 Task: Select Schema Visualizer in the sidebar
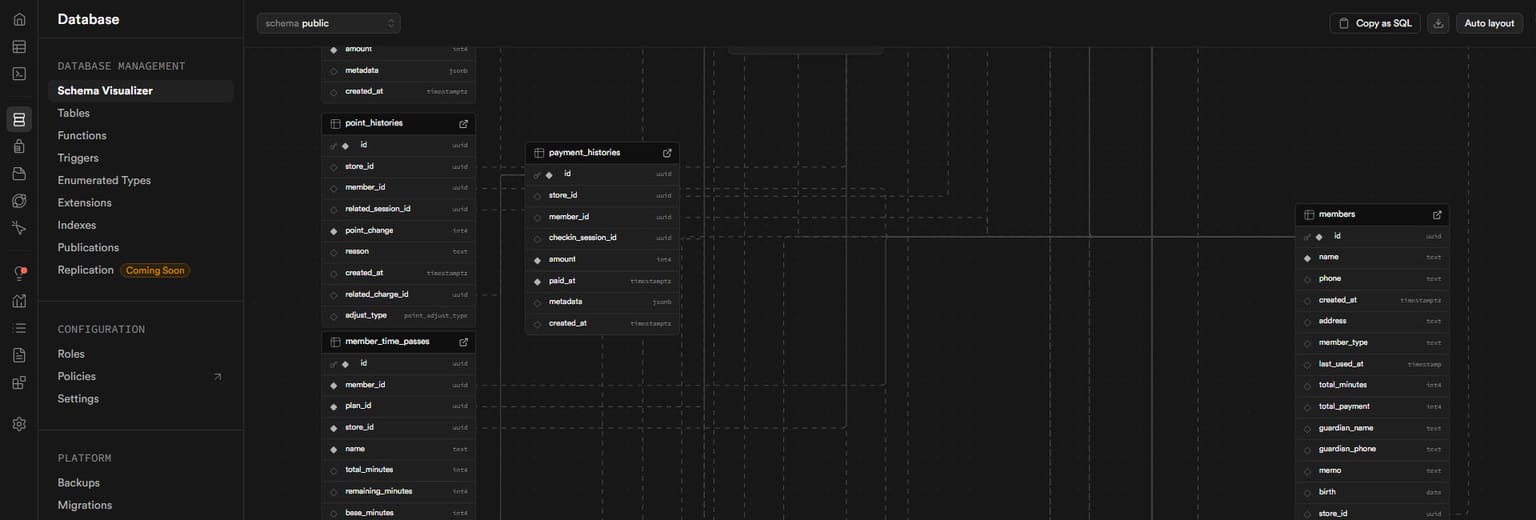140,91
